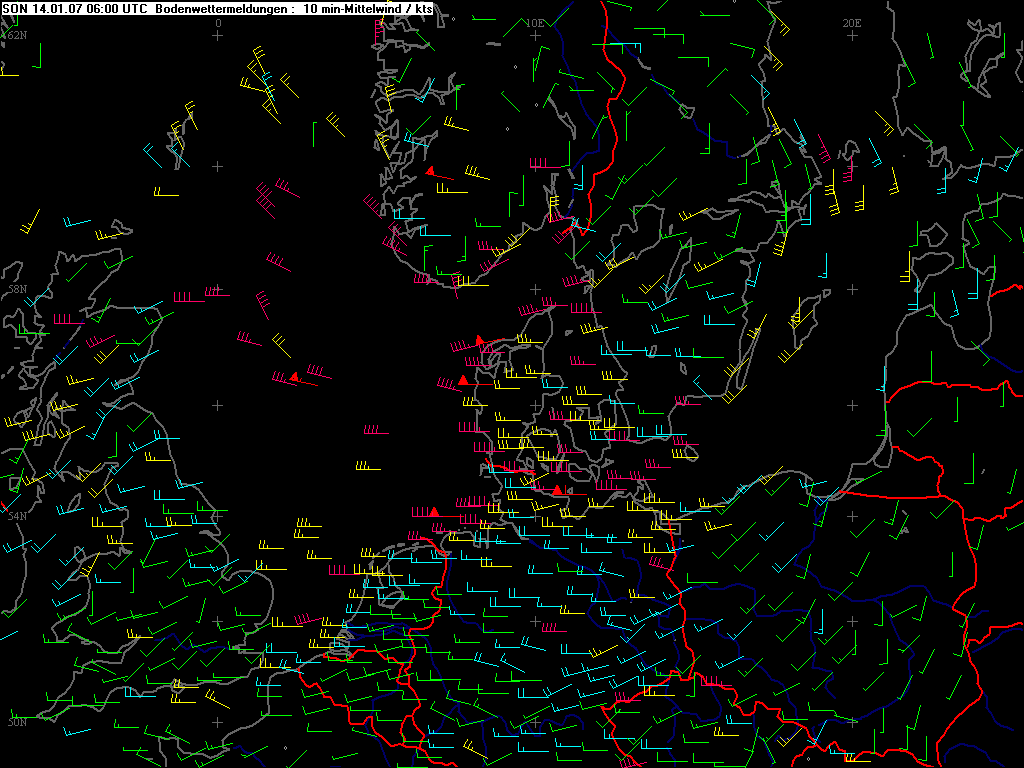Viewport: 1024px width, 768px height.
Task: Click the 50N latitude label
Action: tap(16, 722)
